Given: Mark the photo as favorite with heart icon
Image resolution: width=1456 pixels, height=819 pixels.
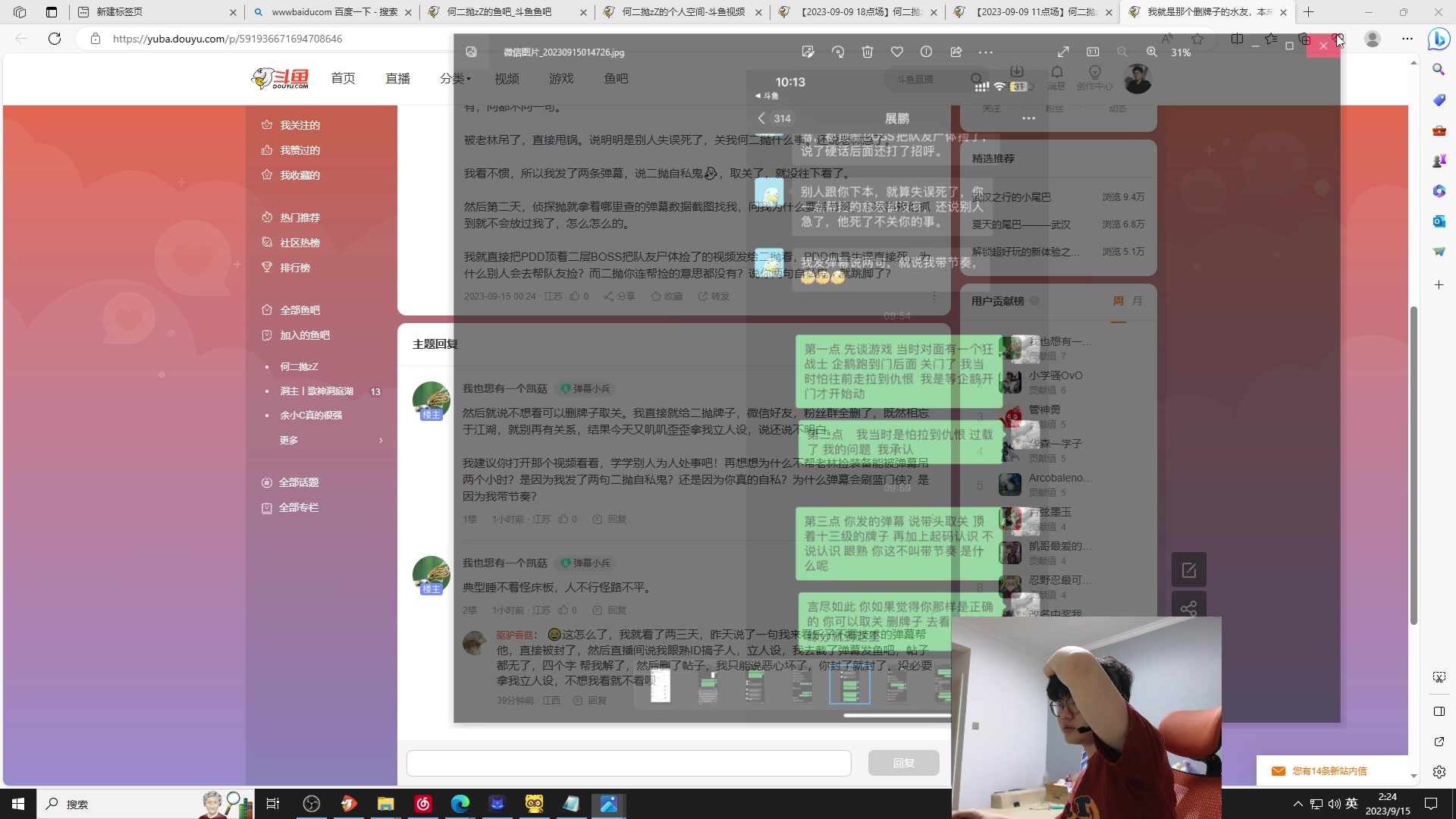Looking at the screenshot, I should [897, 52].
